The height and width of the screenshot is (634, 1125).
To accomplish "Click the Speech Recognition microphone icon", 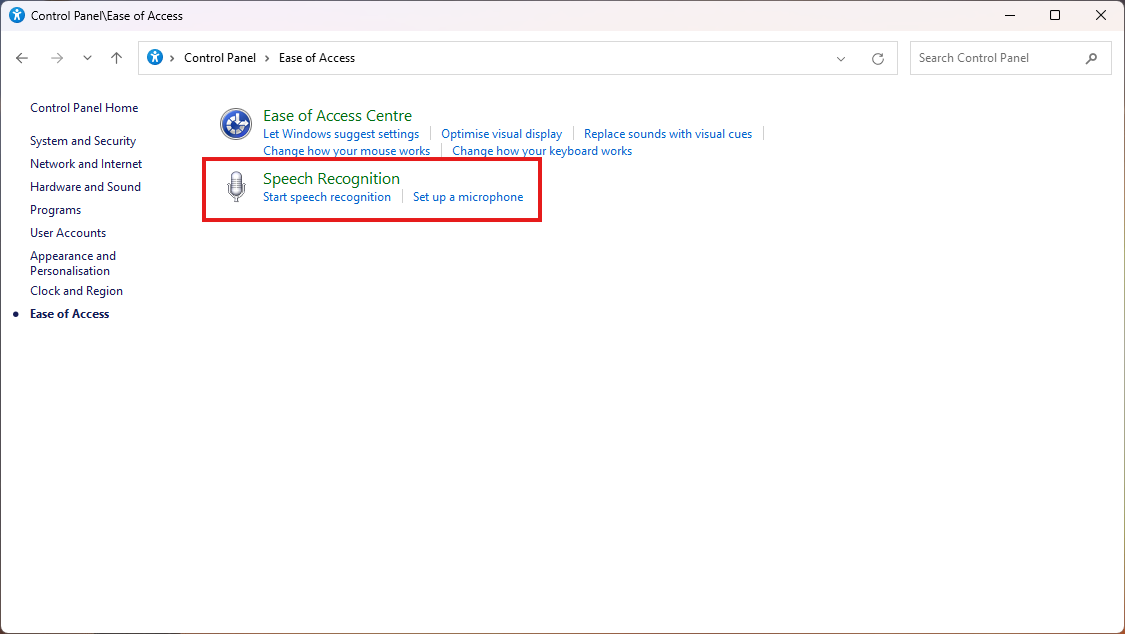I will [236, 187].
